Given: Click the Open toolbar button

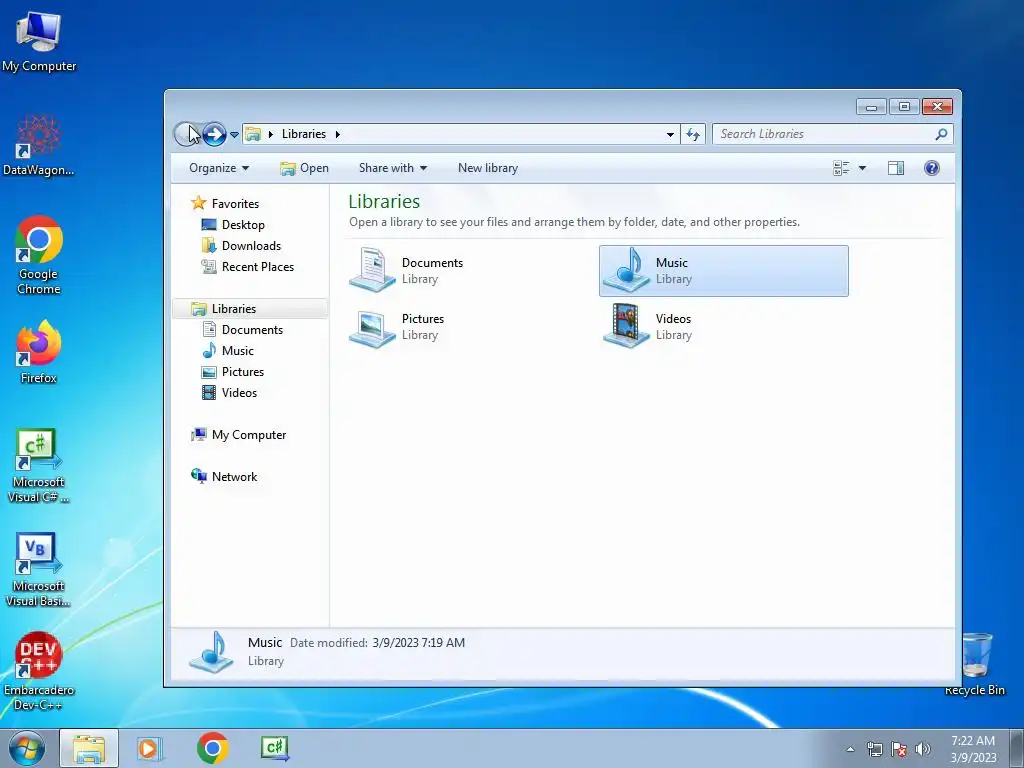Looking at the screenshot, I should (304, 168).
